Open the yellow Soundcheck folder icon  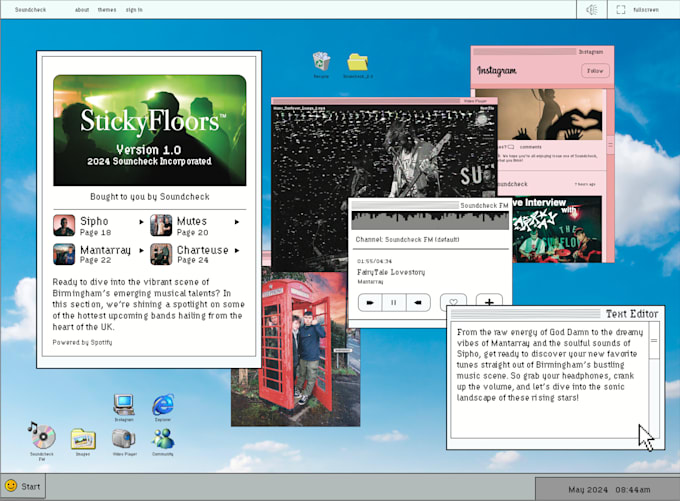coord(358,62)
